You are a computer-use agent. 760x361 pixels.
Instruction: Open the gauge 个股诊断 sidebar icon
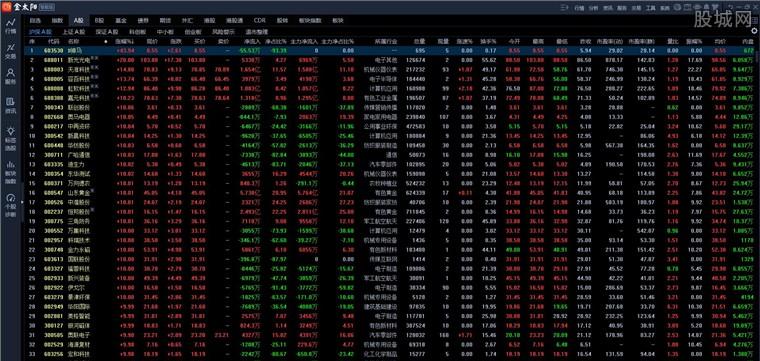(x=10, y=204)
